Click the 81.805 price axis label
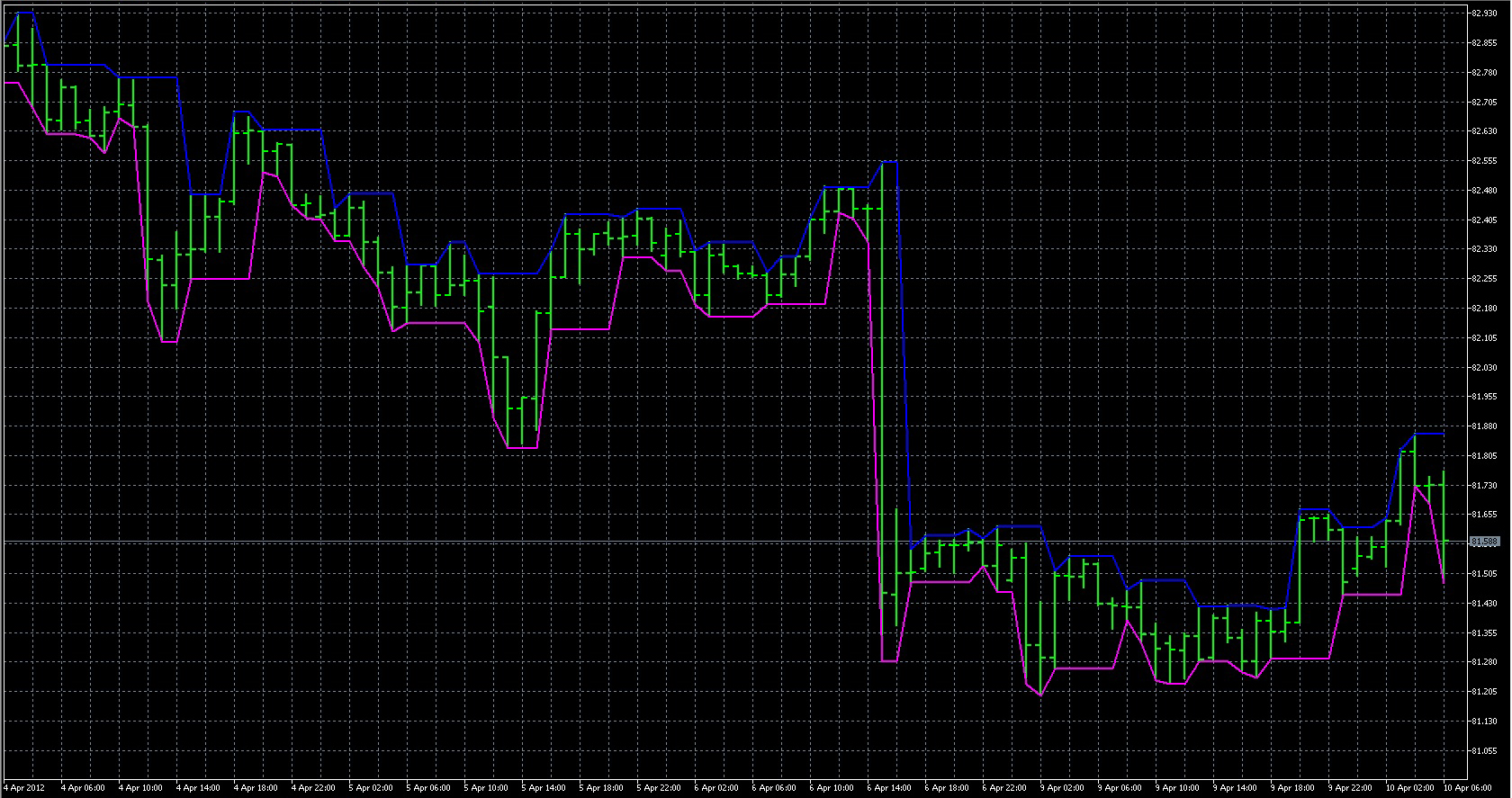 click(1485, 456)
